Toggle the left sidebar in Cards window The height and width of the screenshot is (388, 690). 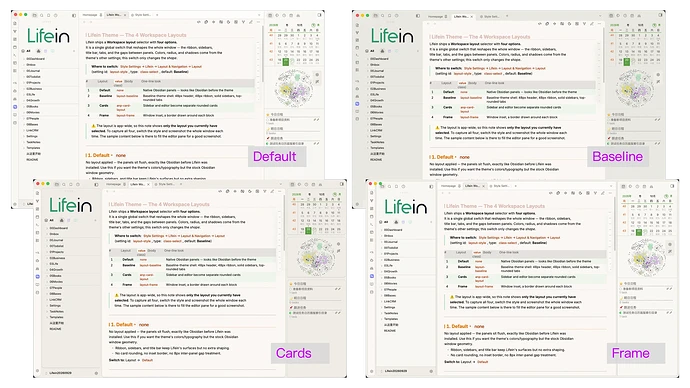(x=96, y=184)
